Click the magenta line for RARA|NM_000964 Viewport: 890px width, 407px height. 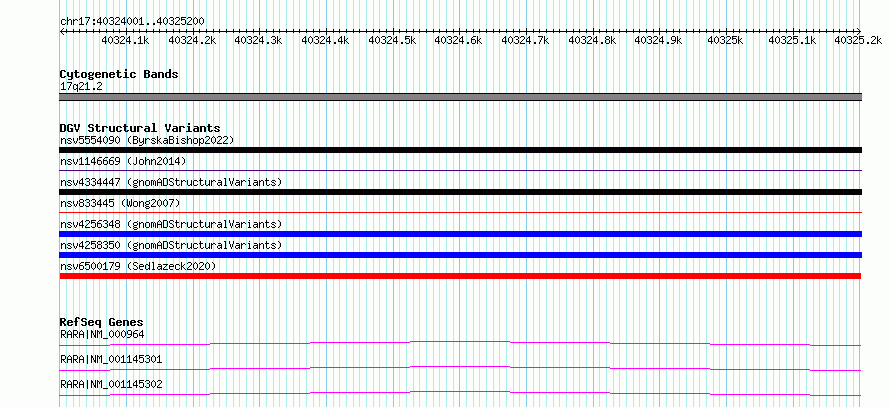(460, 343)
